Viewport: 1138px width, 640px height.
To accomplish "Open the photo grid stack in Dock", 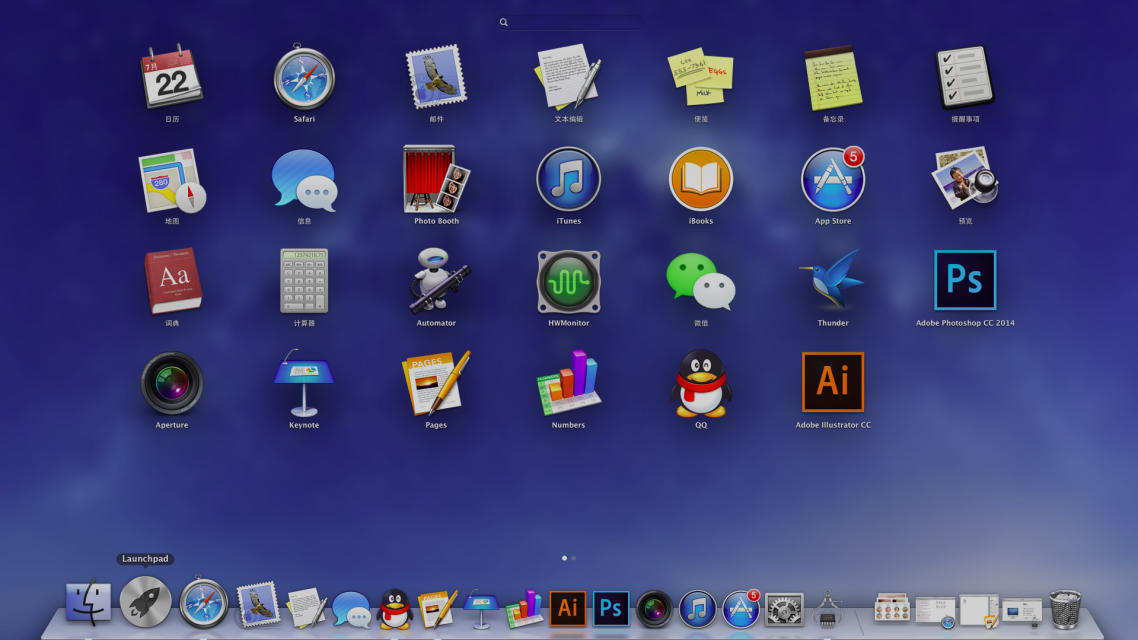I will [892, 607].
